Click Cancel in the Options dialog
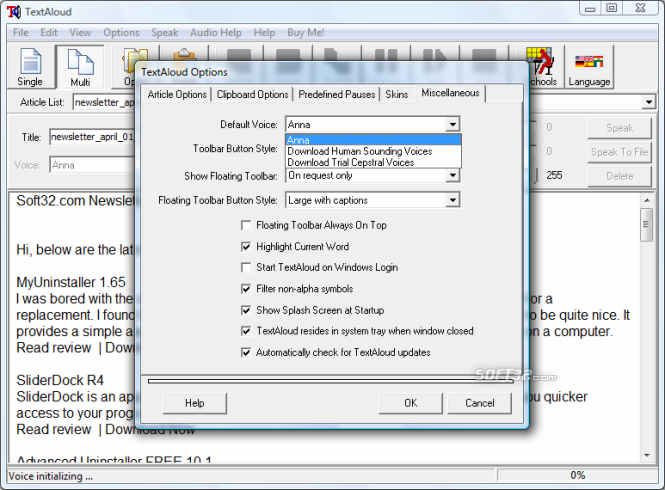This screenshot has height=490, width=665. pos(480,403)
